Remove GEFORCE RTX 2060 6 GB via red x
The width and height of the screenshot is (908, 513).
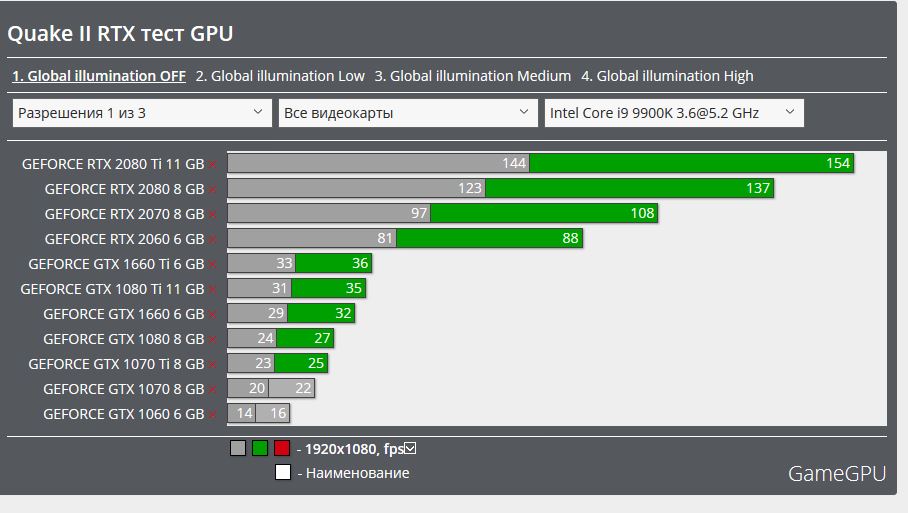coord(213,240)
